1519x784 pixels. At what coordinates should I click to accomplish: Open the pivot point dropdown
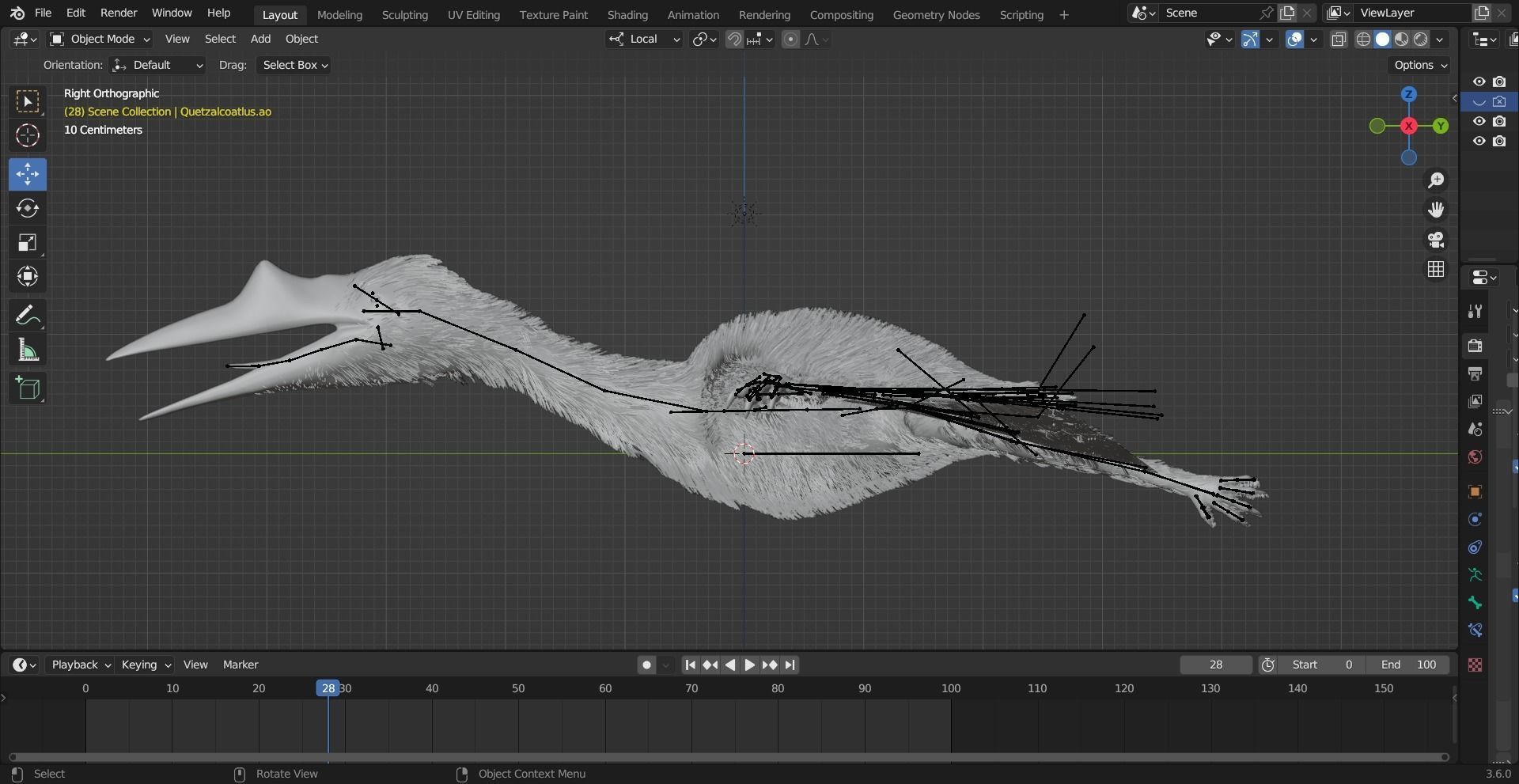(x=703, y=39)
